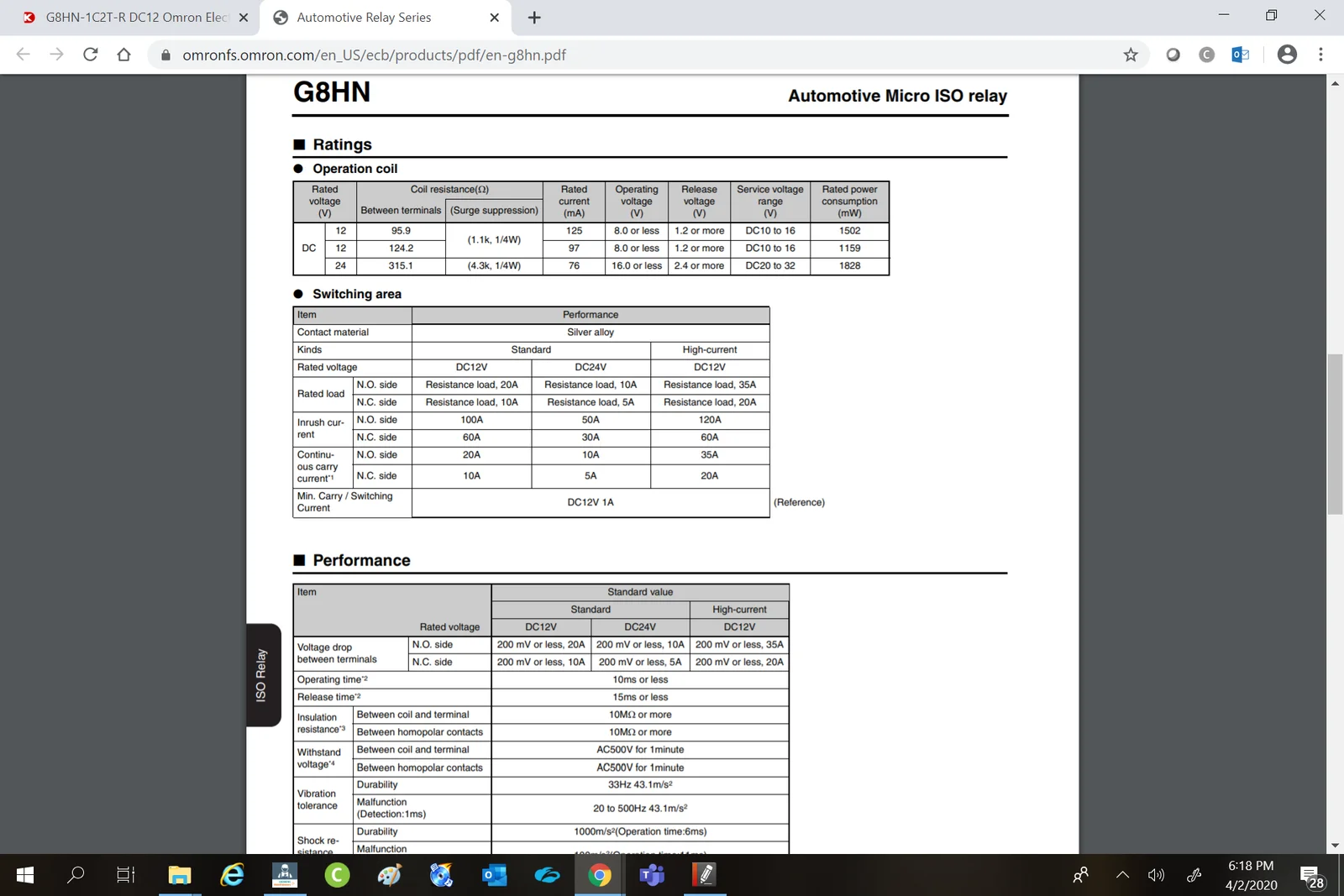Click the forward navigation arrow

pyautogui.click(x=56, y=55)
